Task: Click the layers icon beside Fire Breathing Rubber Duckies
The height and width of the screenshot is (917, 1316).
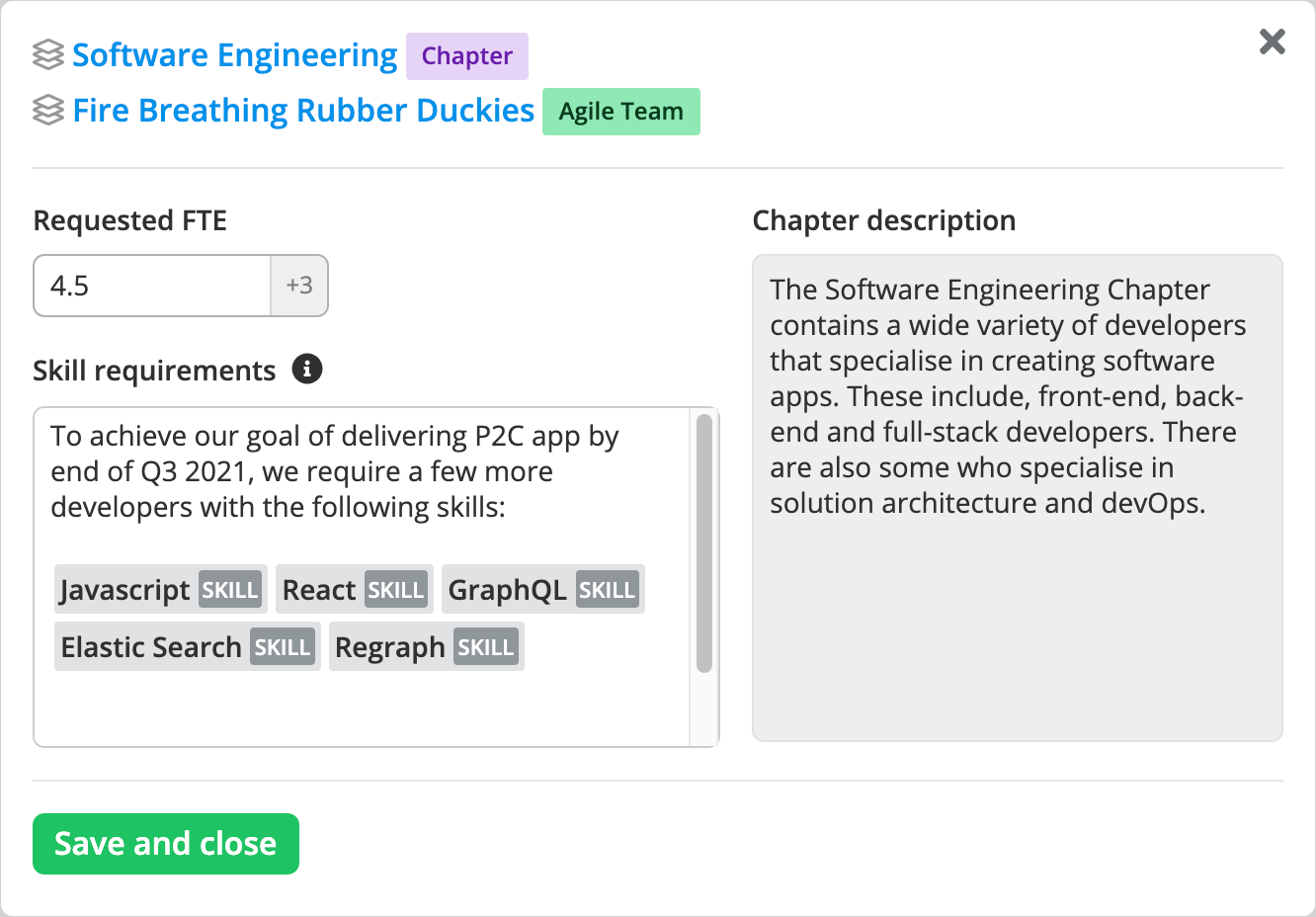Action: pyautogui.click(x=47, y=111)
